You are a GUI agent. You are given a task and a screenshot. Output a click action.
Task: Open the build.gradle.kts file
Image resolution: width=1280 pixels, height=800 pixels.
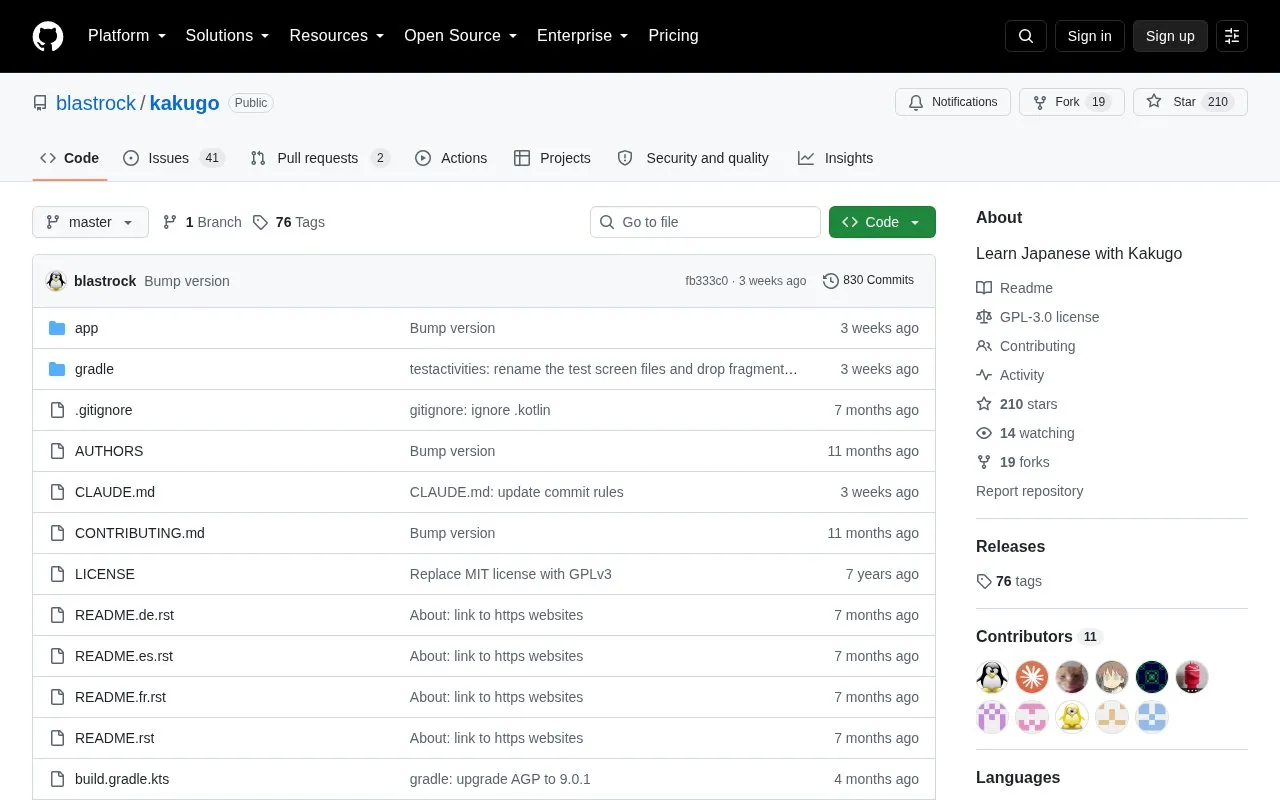(122, 779)
